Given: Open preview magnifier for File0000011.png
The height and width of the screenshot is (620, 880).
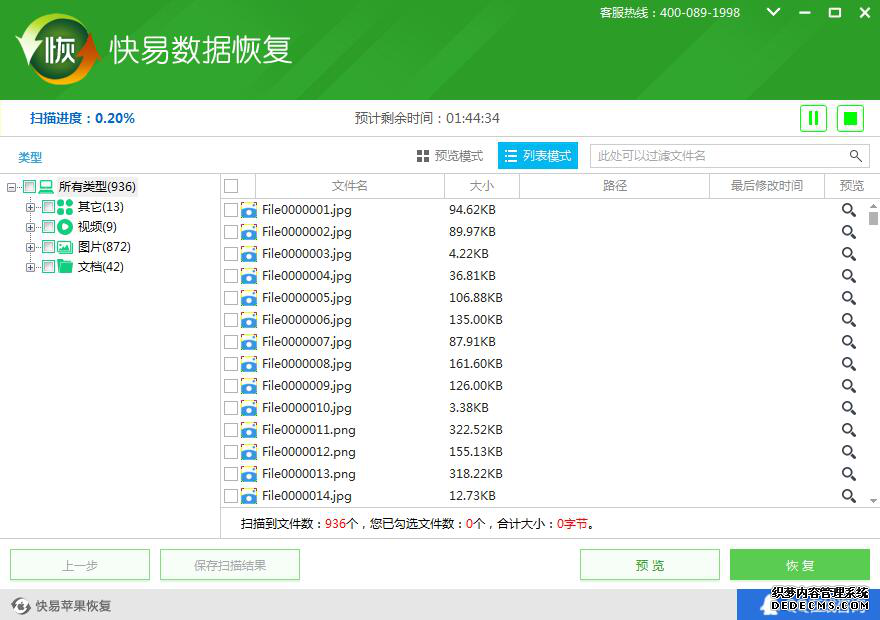Looking at the screenshot, I should 848,430.
